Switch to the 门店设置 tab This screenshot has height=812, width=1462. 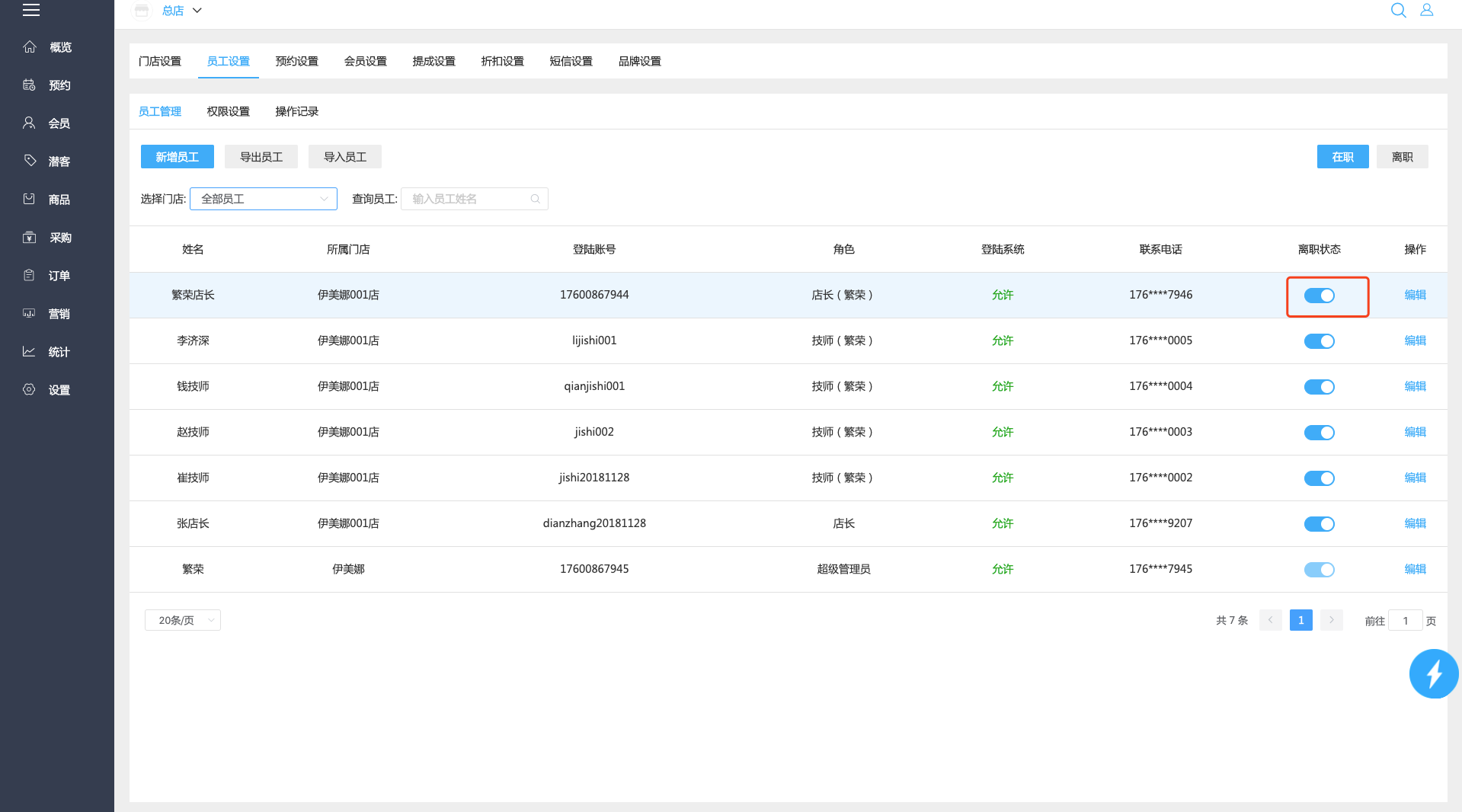(160, 61)
